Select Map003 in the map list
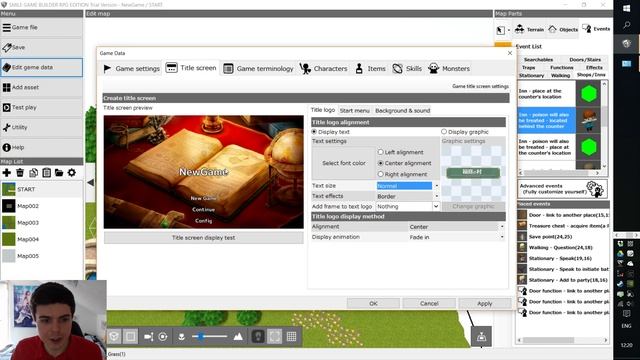The image size is (640, 360). (41, 223)
